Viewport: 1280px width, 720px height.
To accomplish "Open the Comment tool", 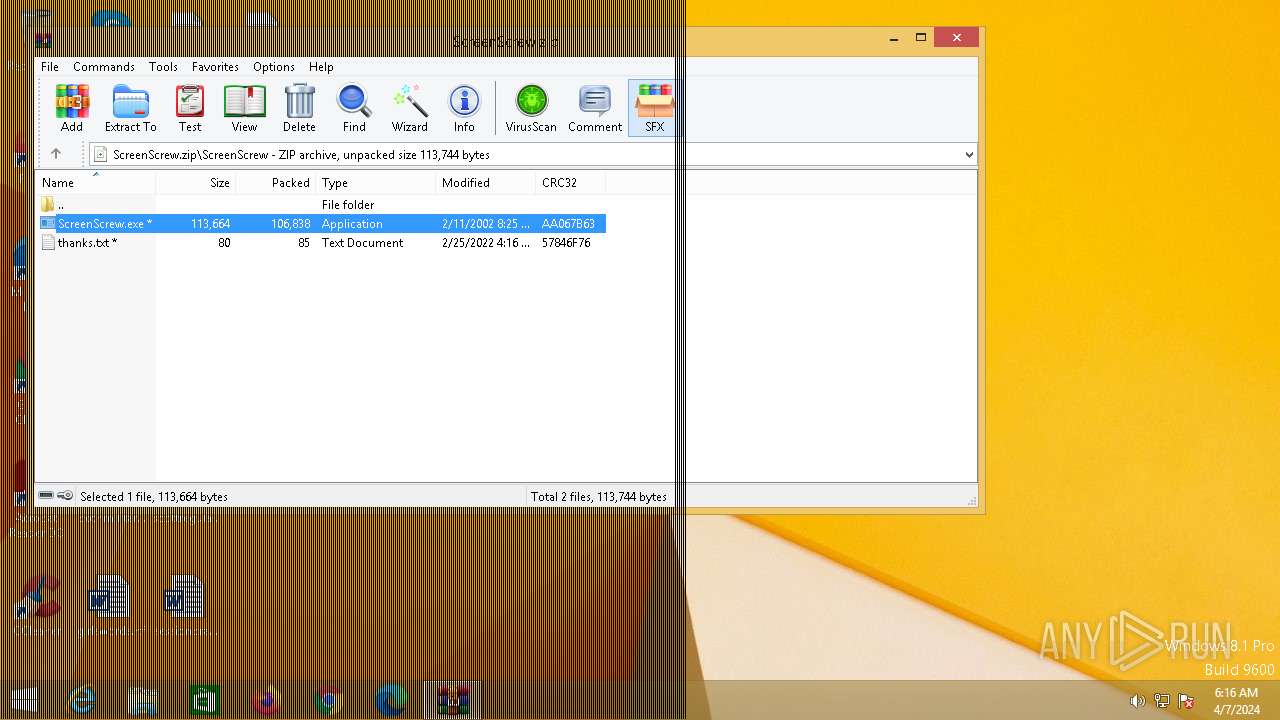I will click(x=595, y=108).
